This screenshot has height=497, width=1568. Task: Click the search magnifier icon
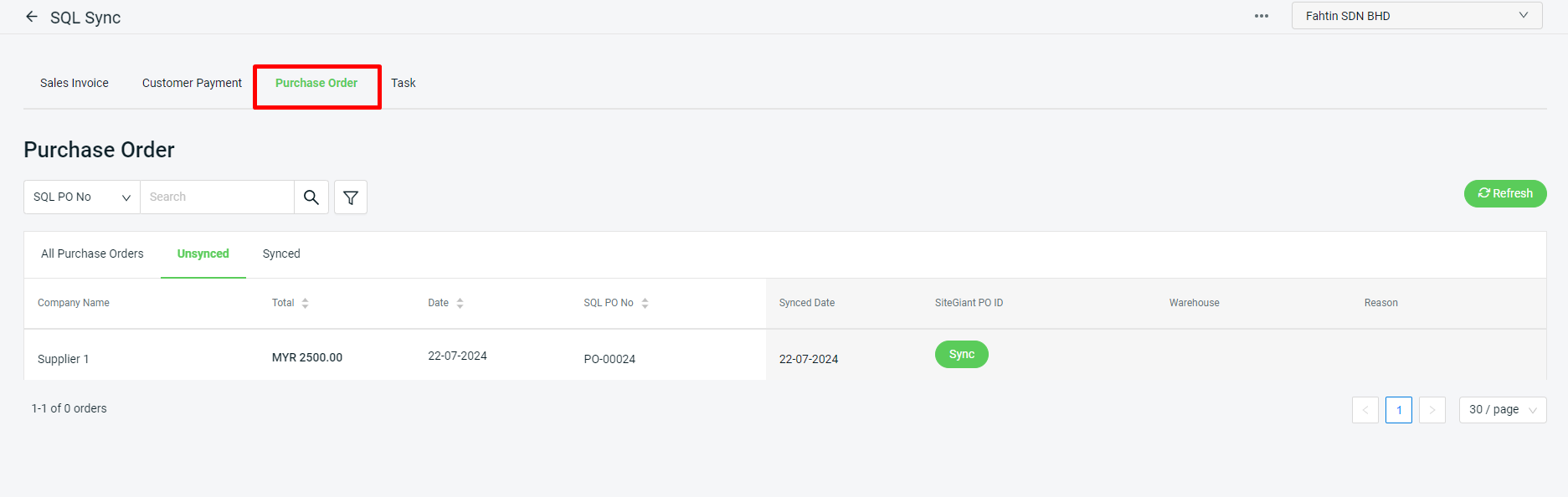point(311,197)
